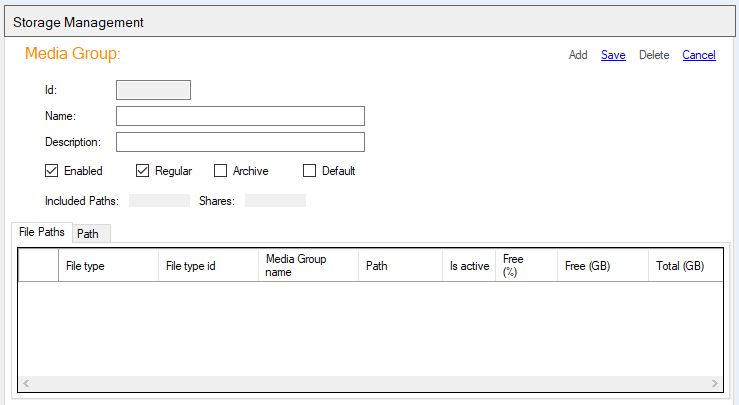The image size is (739, 405).
Task: Click the Save link
Action: coord(613,55)
